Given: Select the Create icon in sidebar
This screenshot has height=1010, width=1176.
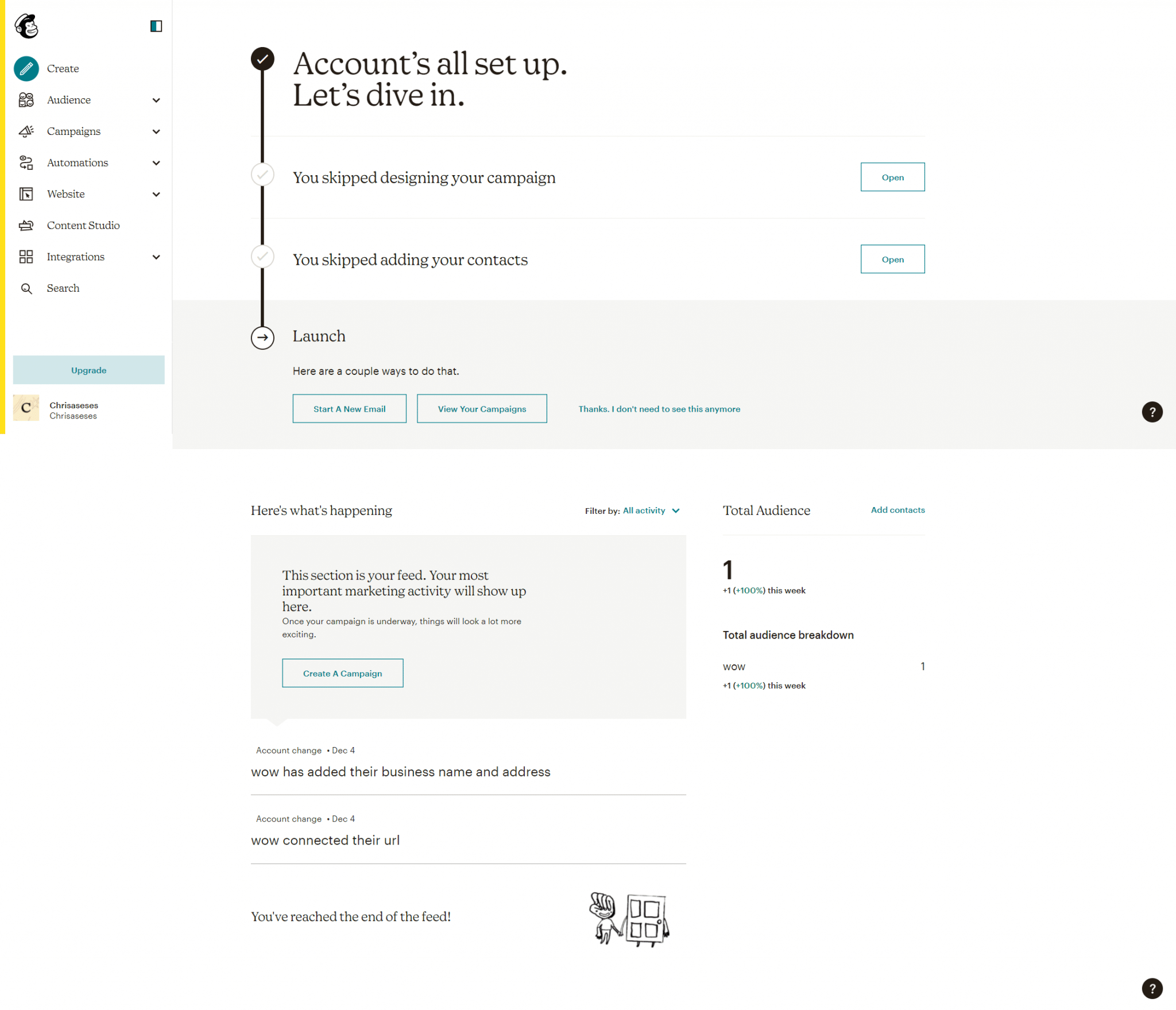Looking at the screenshot, I should point(27,68).
